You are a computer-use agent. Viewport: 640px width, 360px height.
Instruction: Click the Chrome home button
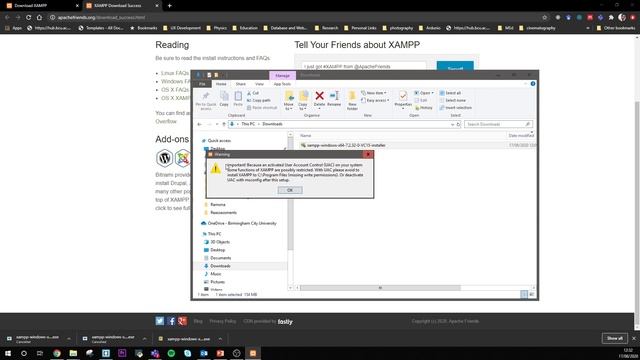click(39, 18)
